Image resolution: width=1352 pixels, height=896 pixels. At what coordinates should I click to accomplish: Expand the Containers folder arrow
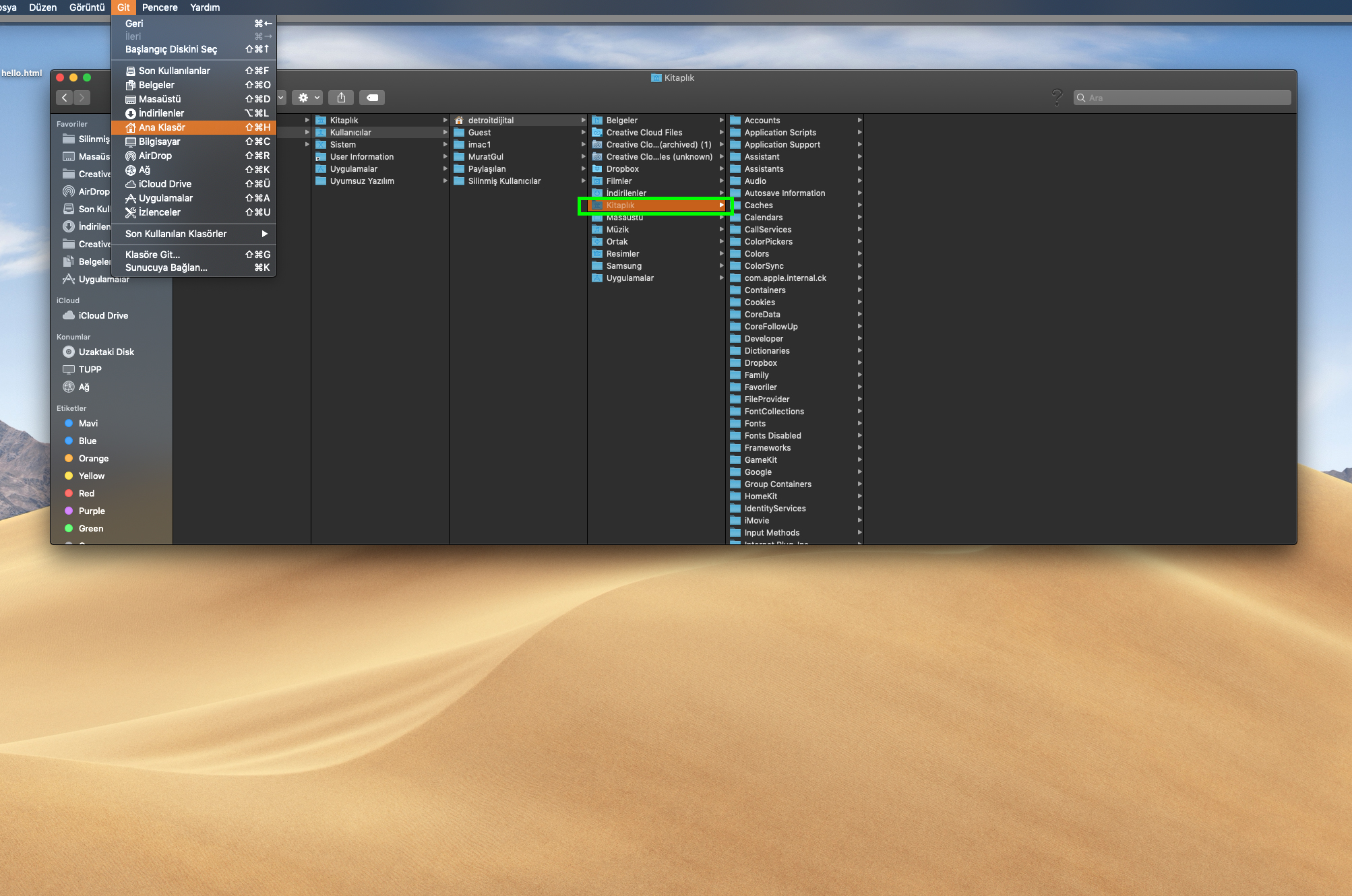coord(859,290)
